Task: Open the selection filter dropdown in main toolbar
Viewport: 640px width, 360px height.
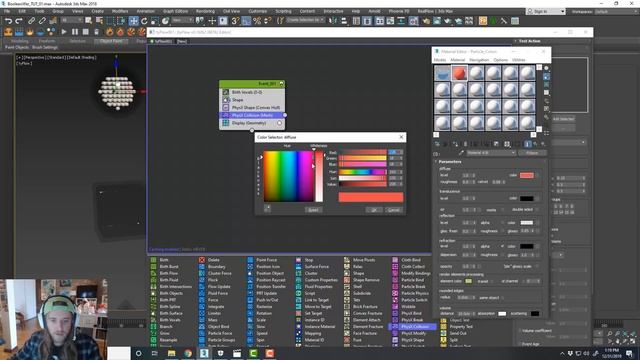Action: tap(72, 20)
